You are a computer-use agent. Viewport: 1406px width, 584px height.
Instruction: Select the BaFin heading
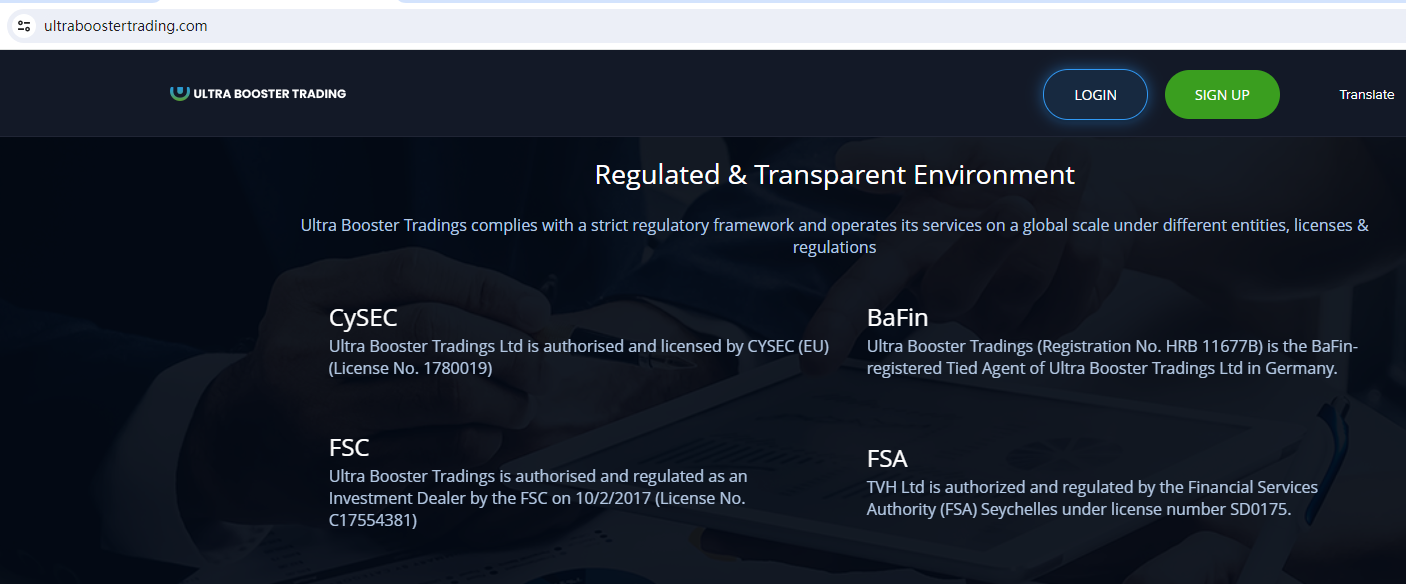tap(897, 318)
